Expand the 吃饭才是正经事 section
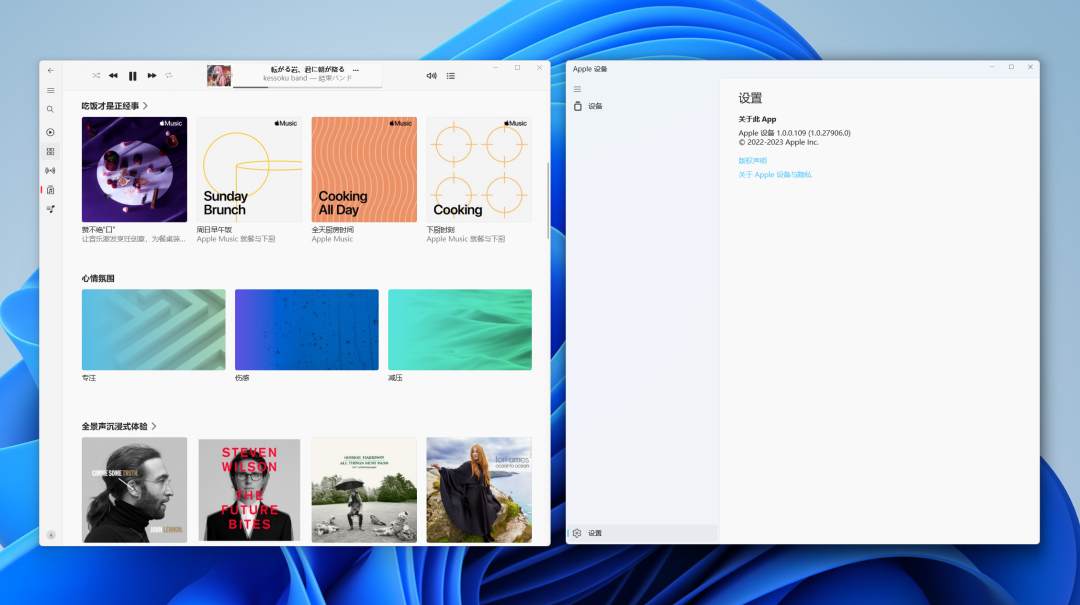1080x605 pixels. pyautogui.click(x=114, y=106)
